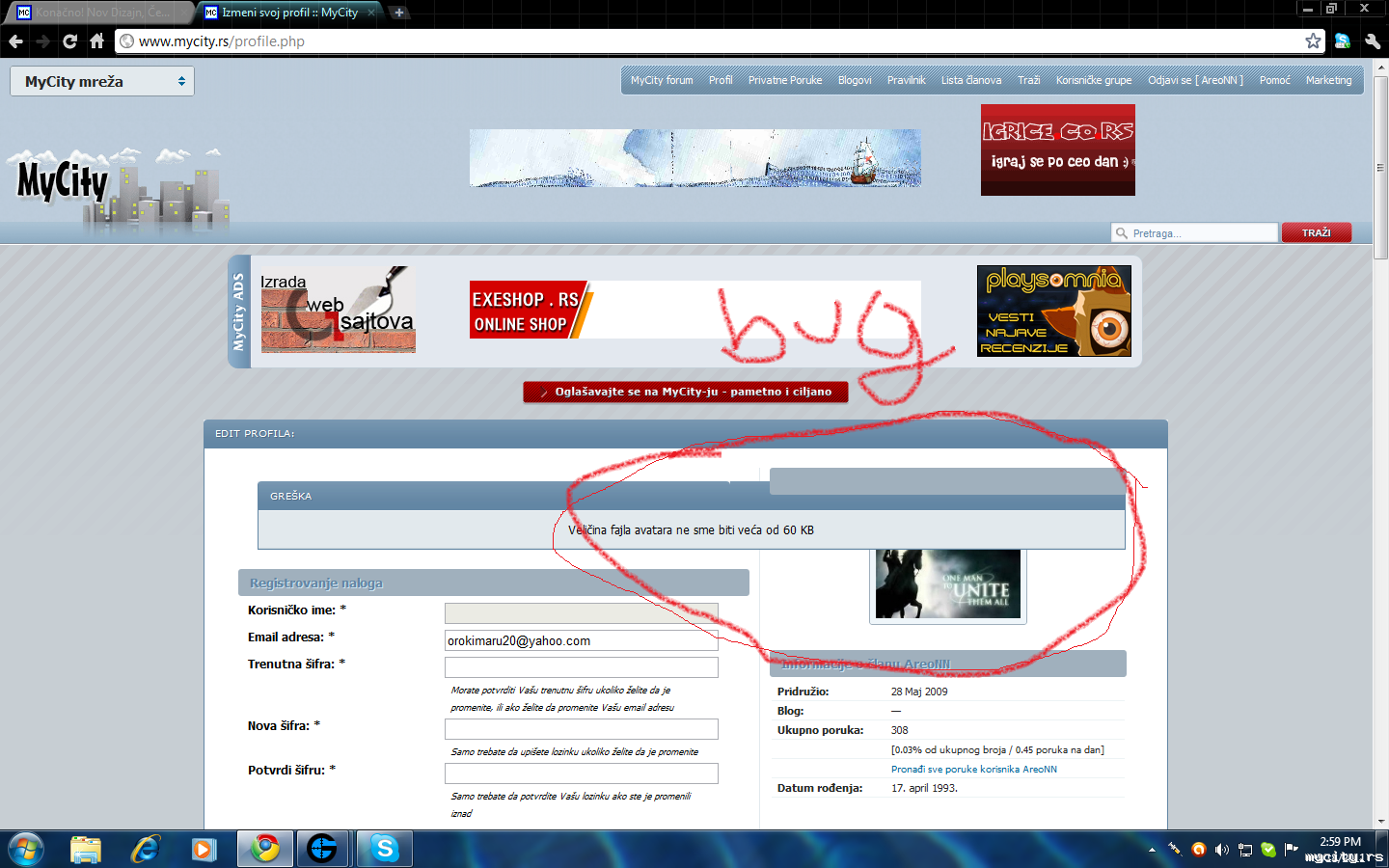The height and width of the screenshot is (868, 1389).
Task: Open the network icon in the tray
Action: tap(1245, 850)
